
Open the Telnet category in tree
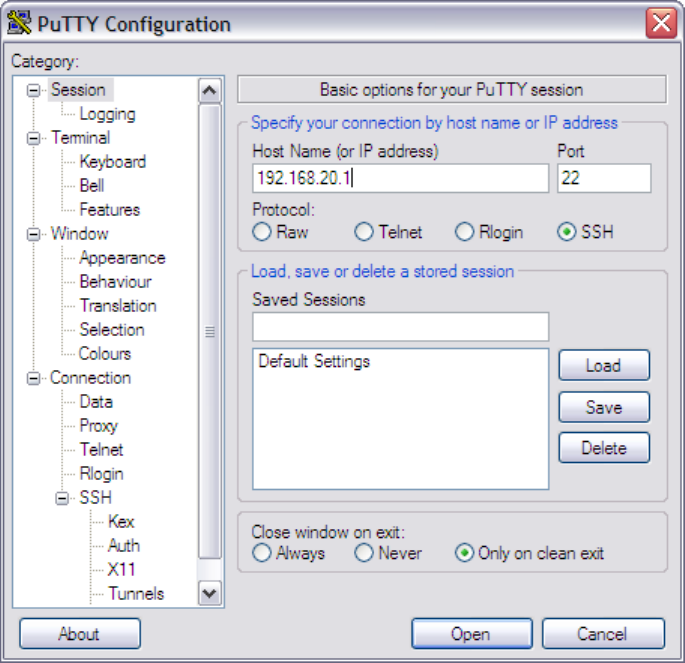(x=101, y=450)
